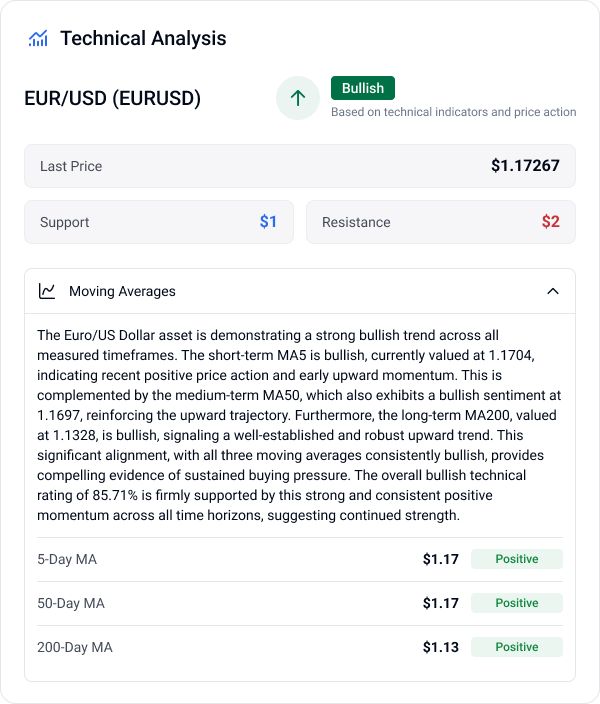Click the 'Based on technical indicators' subtitle

pyautogui.click(x=453, y=112)
